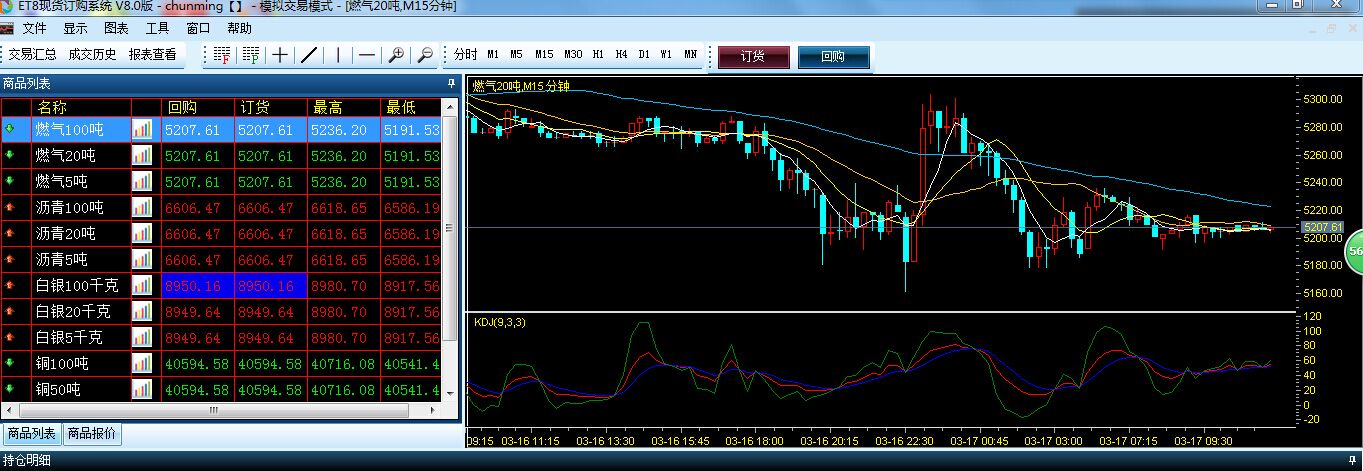The height and width of the screenshot is (471, 1363).
Task: Pick the horizontal line drawing tool
Action: pos(367,55)
